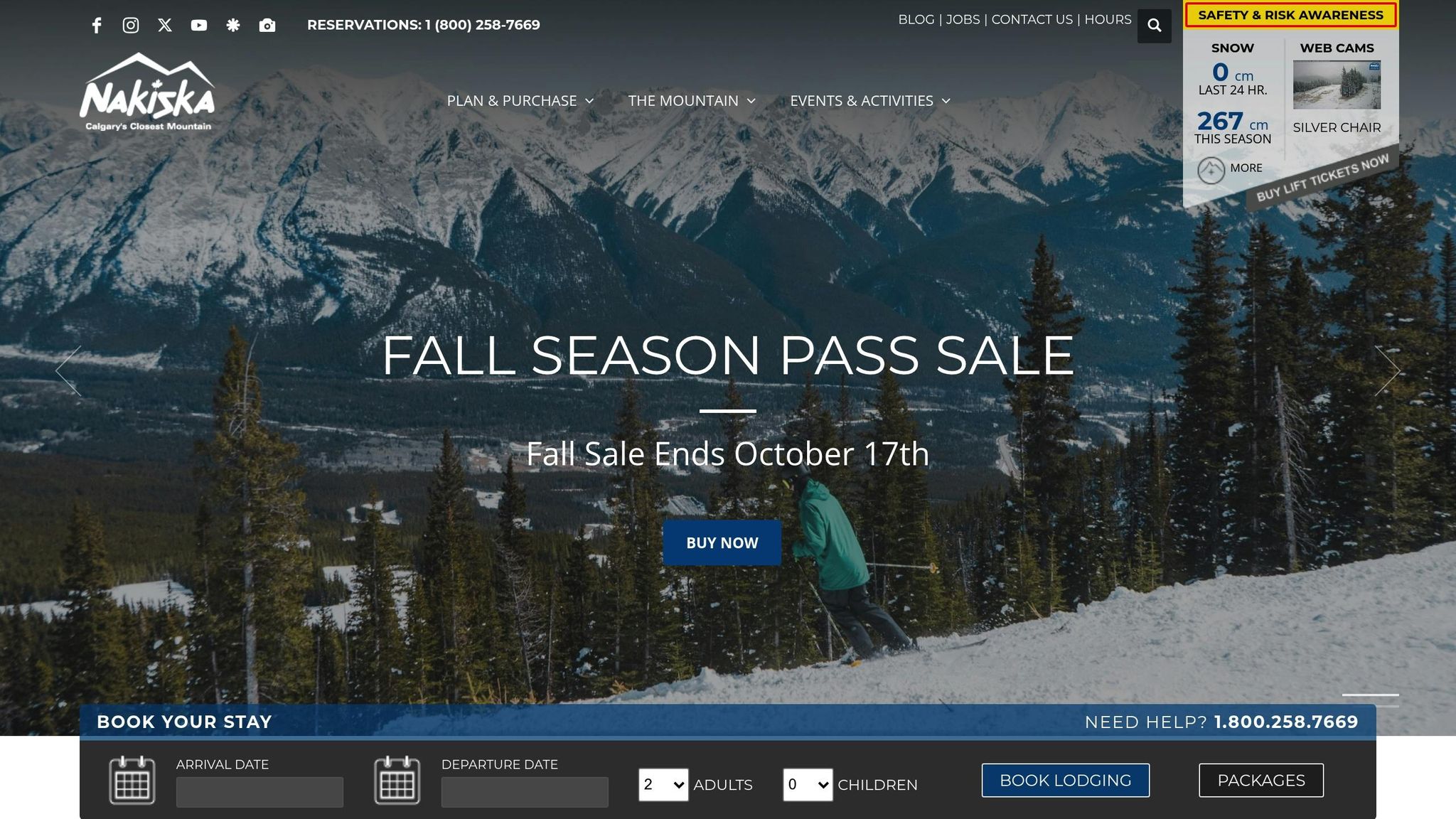
Task: Visit the X (Twitter) social icon
Action: pyautogui.click(x=165, y=26)
